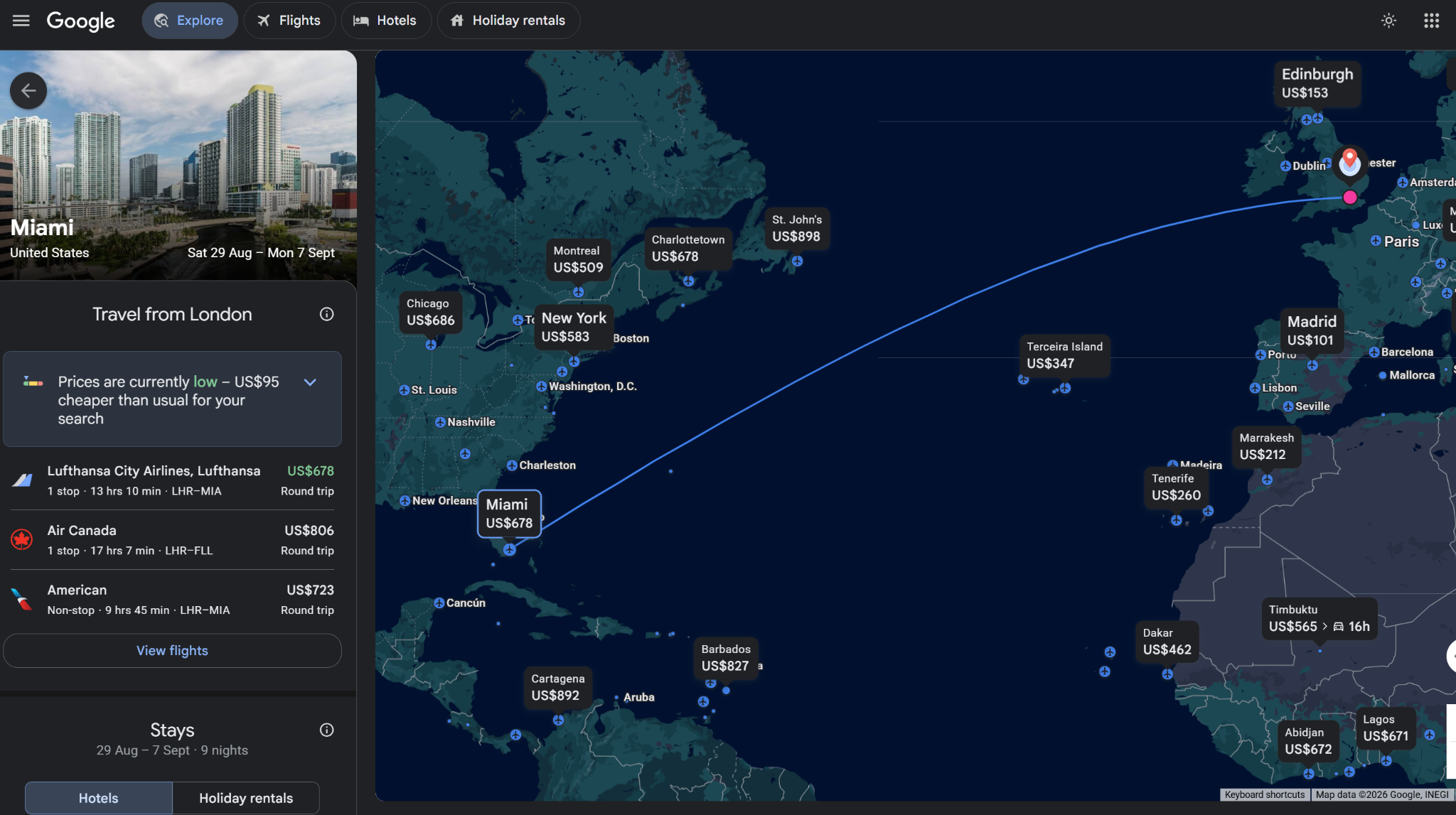
Task: Click the New Orleans airport marker
Action: 405,501
